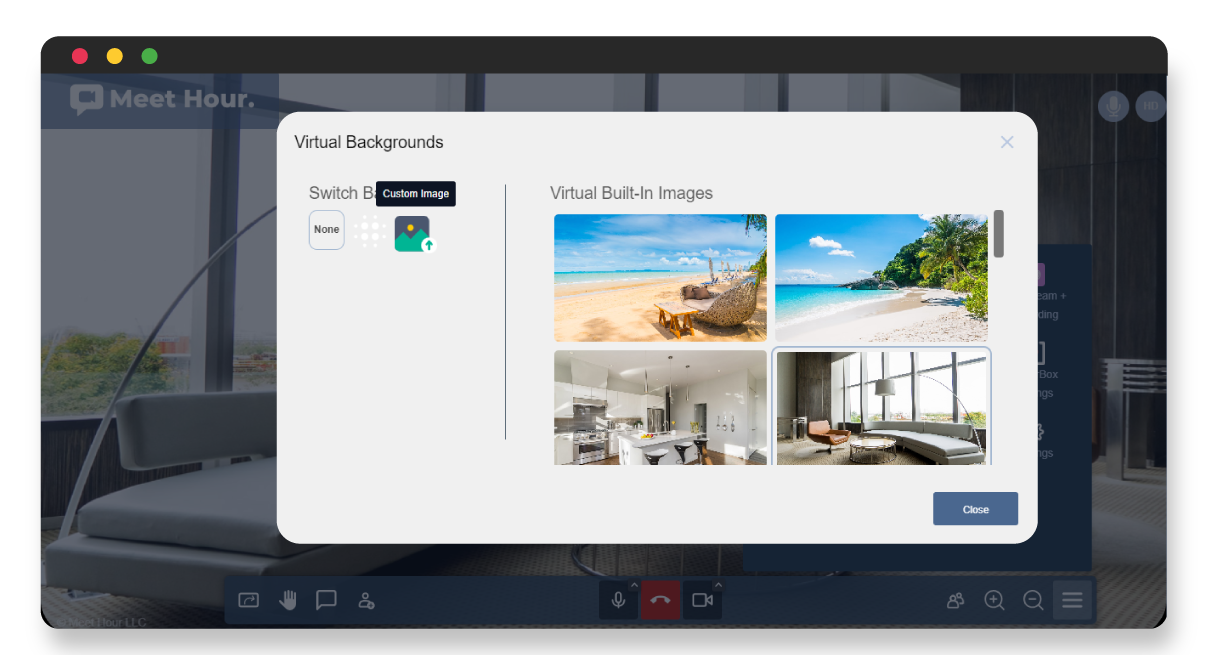
Task: Mute the microphone
Action: coord(618,600)
